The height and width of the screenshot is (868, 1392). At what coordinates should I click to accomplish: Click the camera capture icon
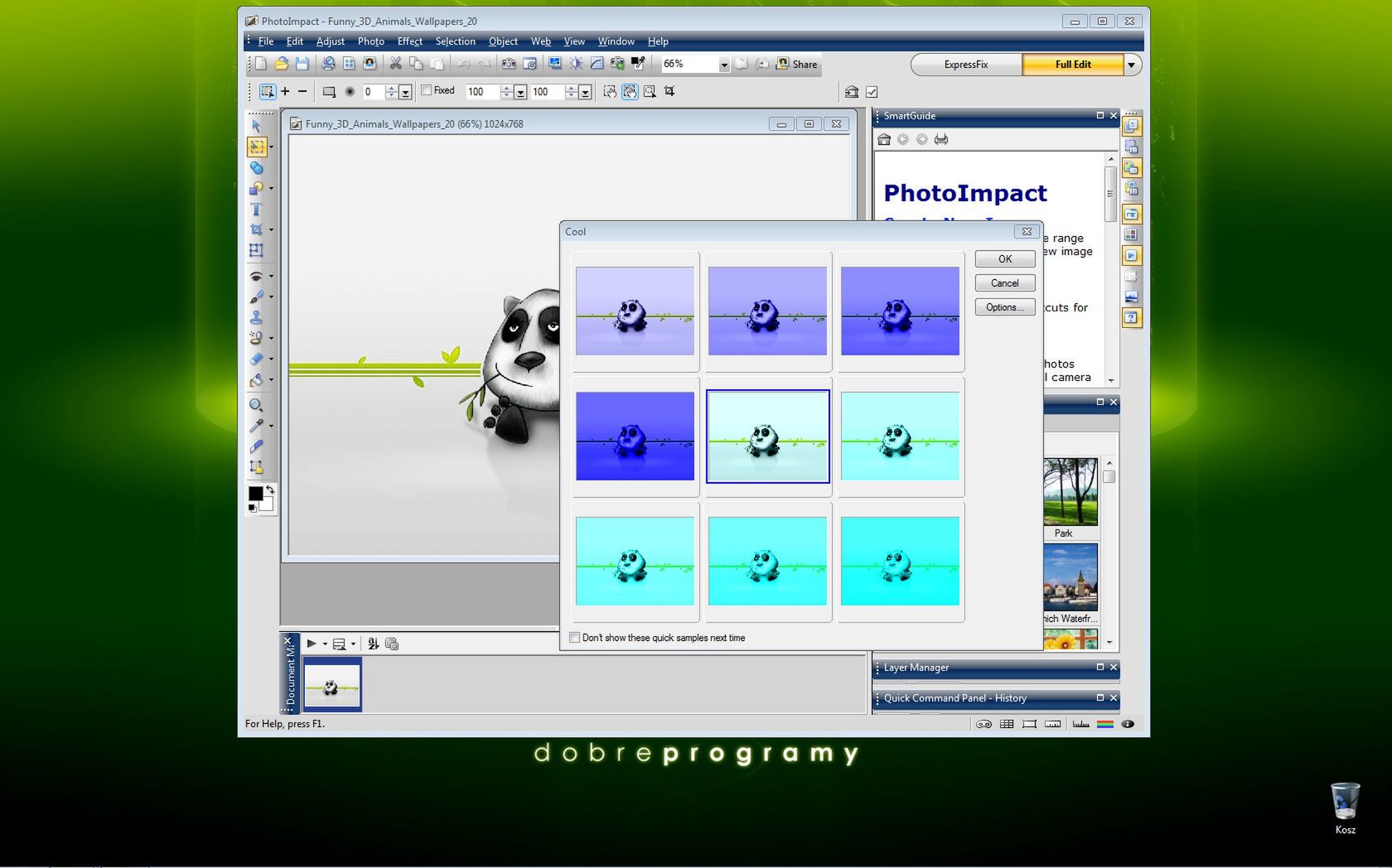point(509,64)
